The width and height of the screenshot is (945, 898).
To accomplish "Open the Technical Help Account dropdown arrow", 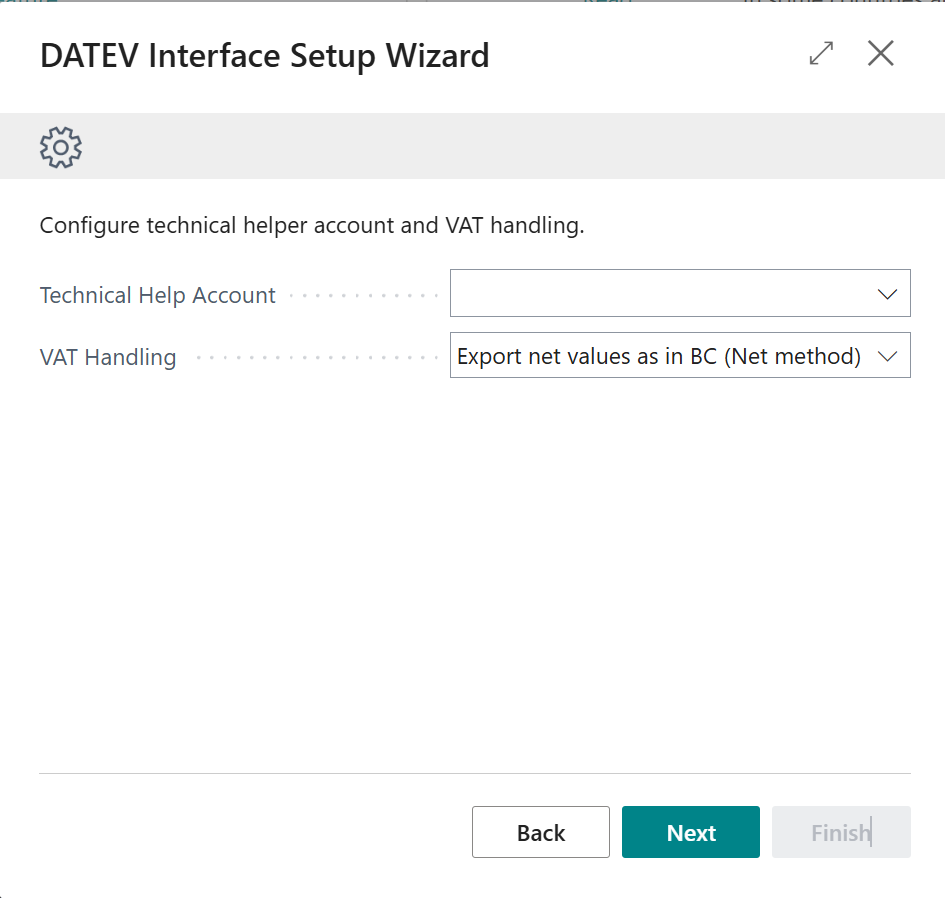I will (x=887, y=294).
